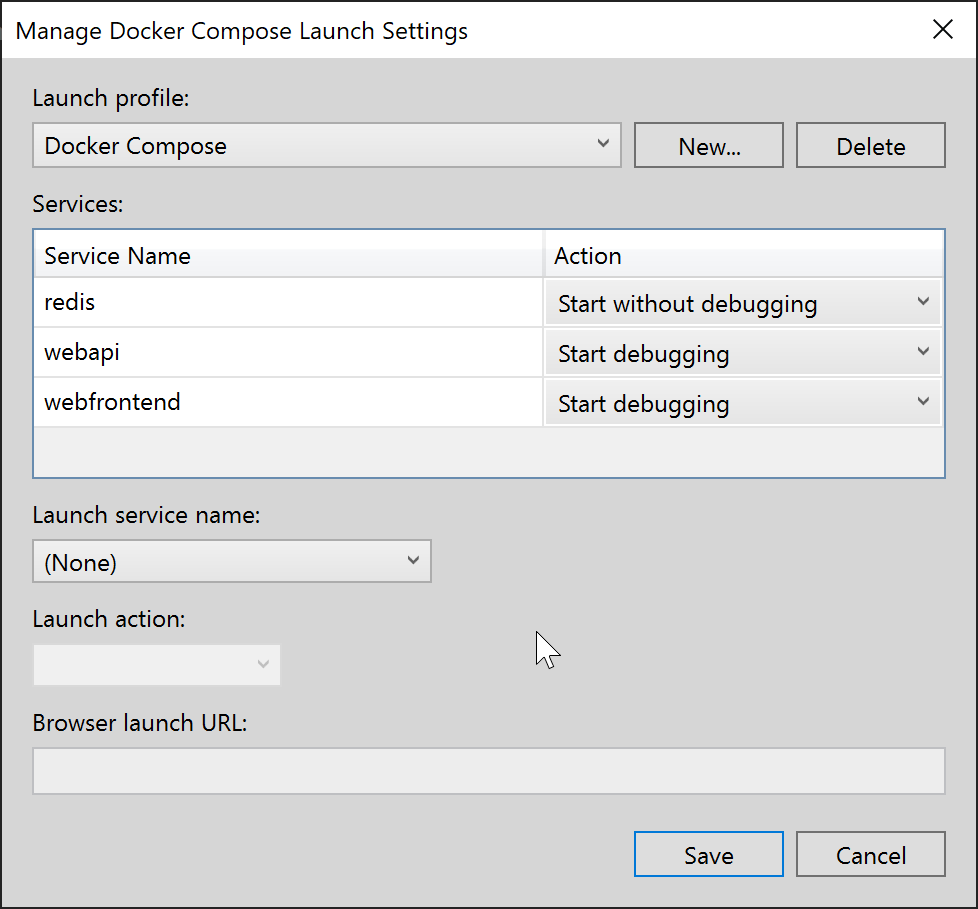Screen dimensions: 978x909
Task: Expand the Launch action dropdown
Action: pyautogui.click(x=263, y=664)
